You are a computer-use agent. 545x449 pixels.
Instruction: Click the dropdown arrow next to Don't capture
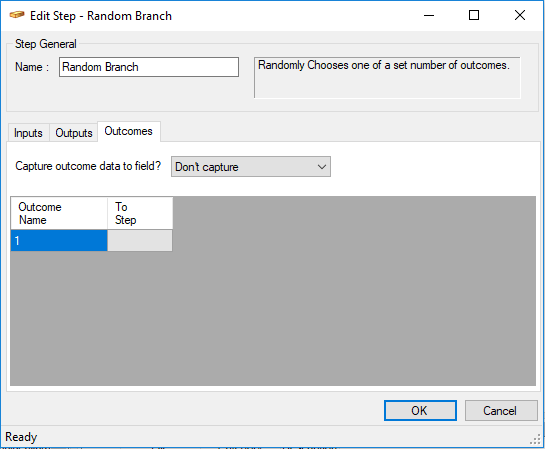322,167
